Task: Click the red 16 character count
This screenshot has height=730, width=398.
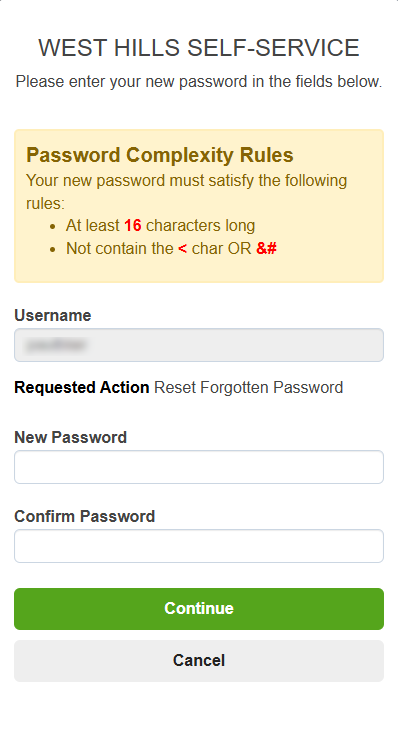Action: point(133,225)
